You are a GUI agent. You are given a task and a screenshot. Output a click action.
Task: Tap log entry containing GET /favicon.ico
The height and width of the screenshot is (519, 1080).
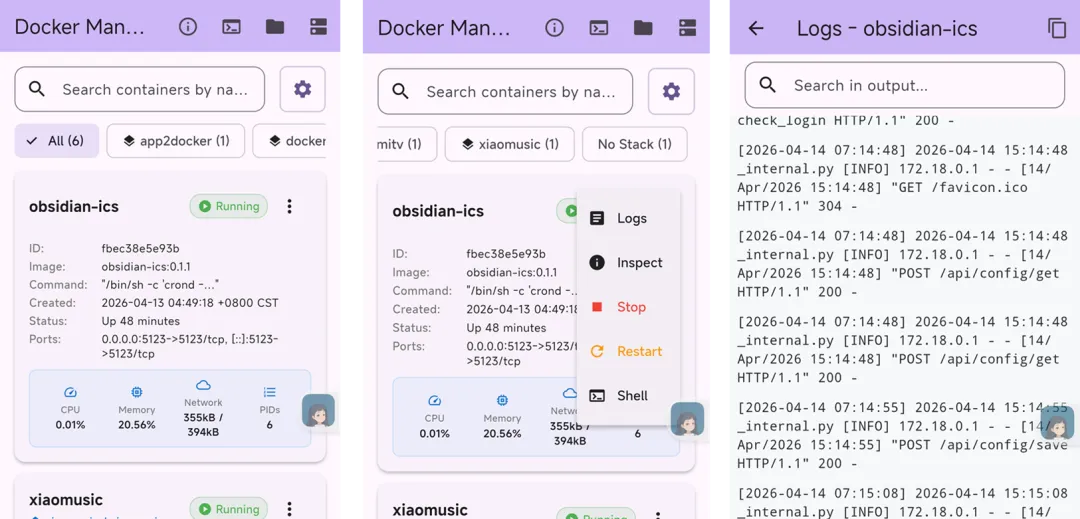click(902, 178)
